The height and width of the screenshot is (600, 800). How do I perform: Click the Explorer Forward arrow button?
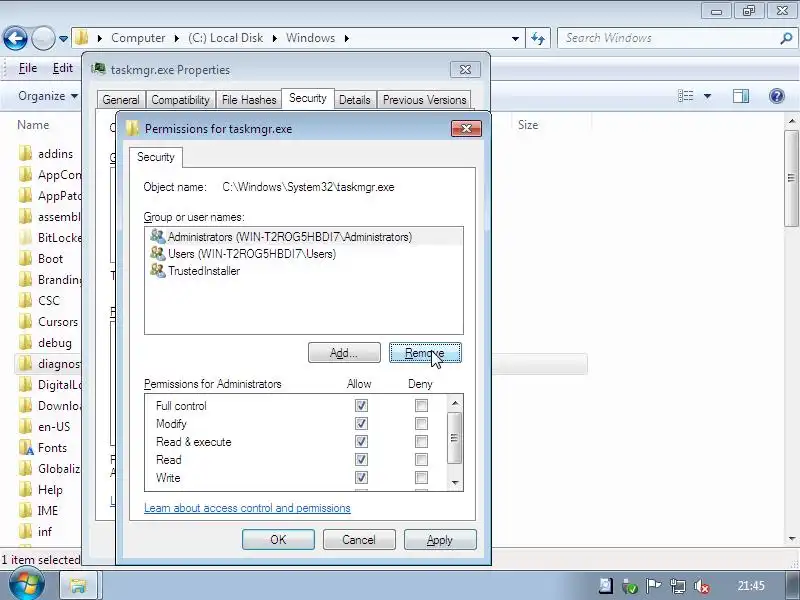43,38
